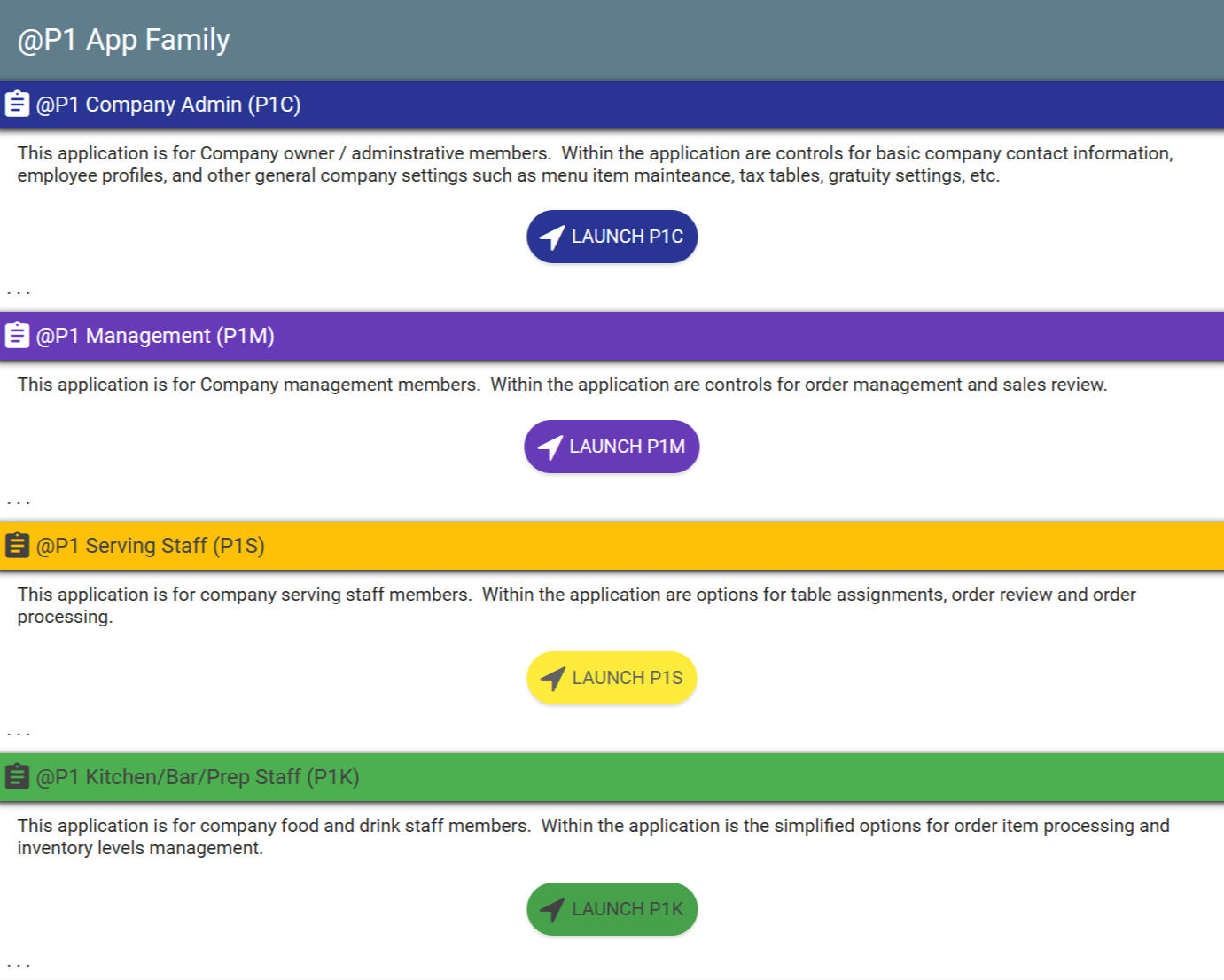
Task: Click the clipboard icon beside Serving Staff
Action: coord(17,546)
